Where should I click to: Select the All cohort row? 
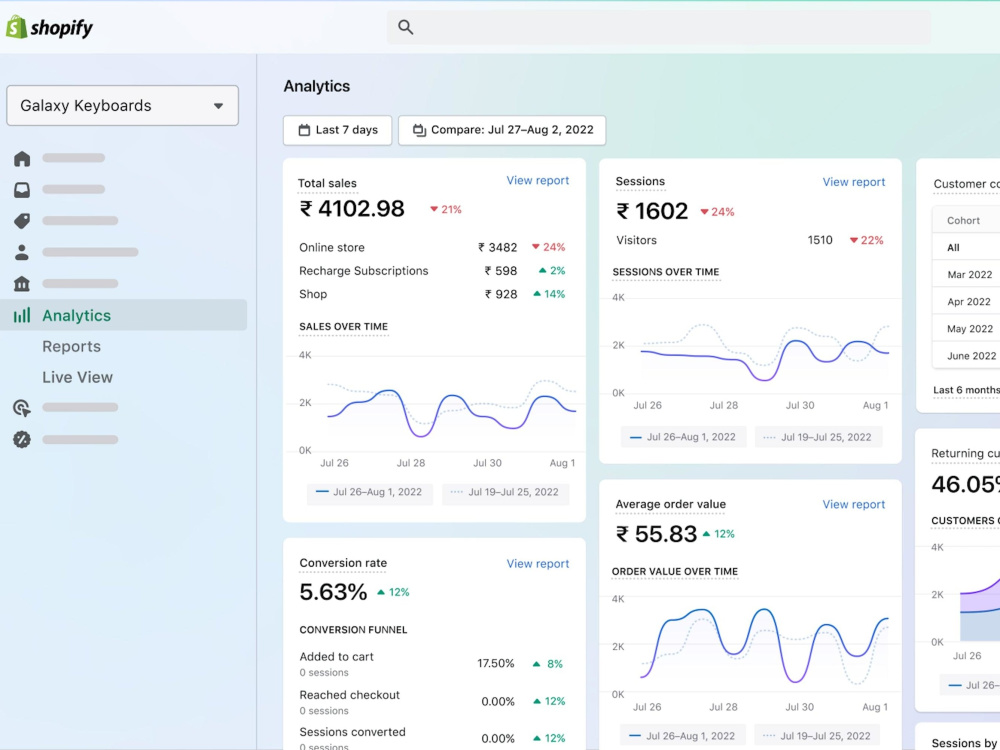pyautogui.click(x=966, y=247)
